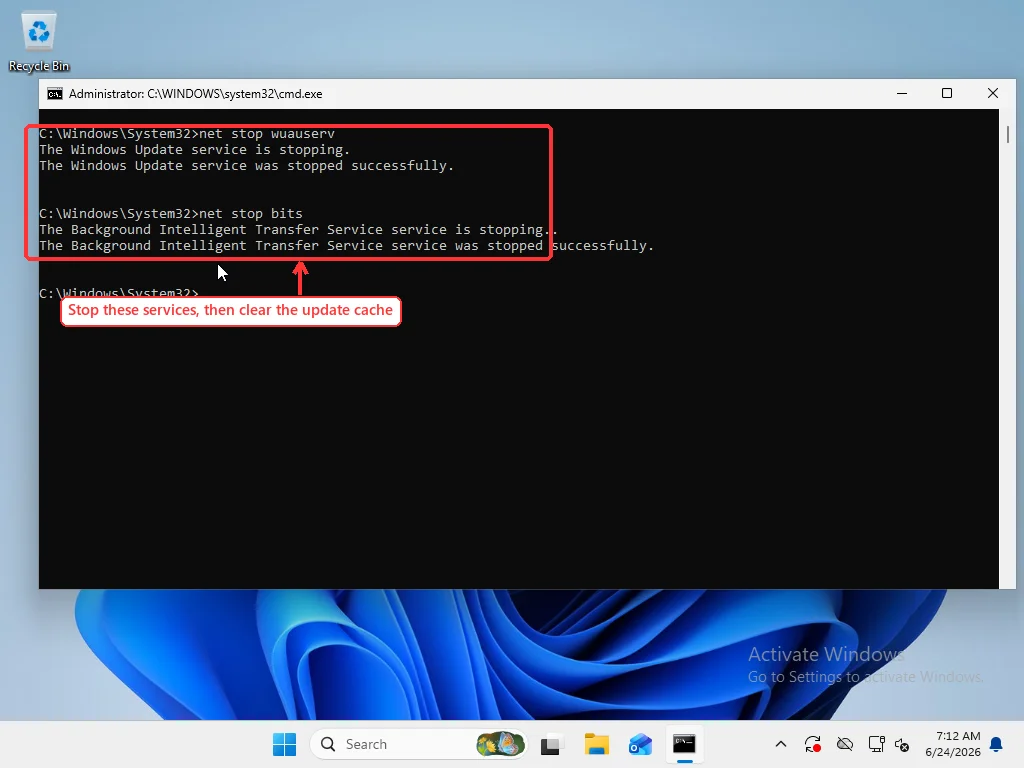Click the taskbar Search box
The width and height of the screenshot is (1024, 768).
coord(418,744)
